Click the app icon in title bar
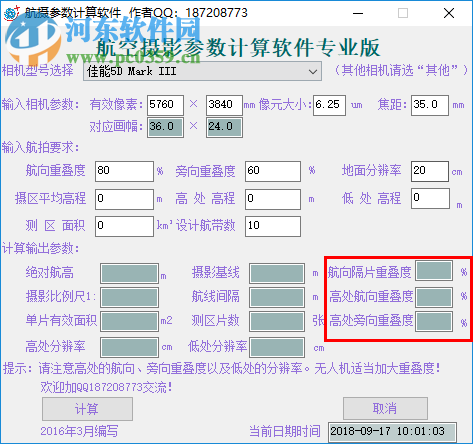 pos(11,13)
